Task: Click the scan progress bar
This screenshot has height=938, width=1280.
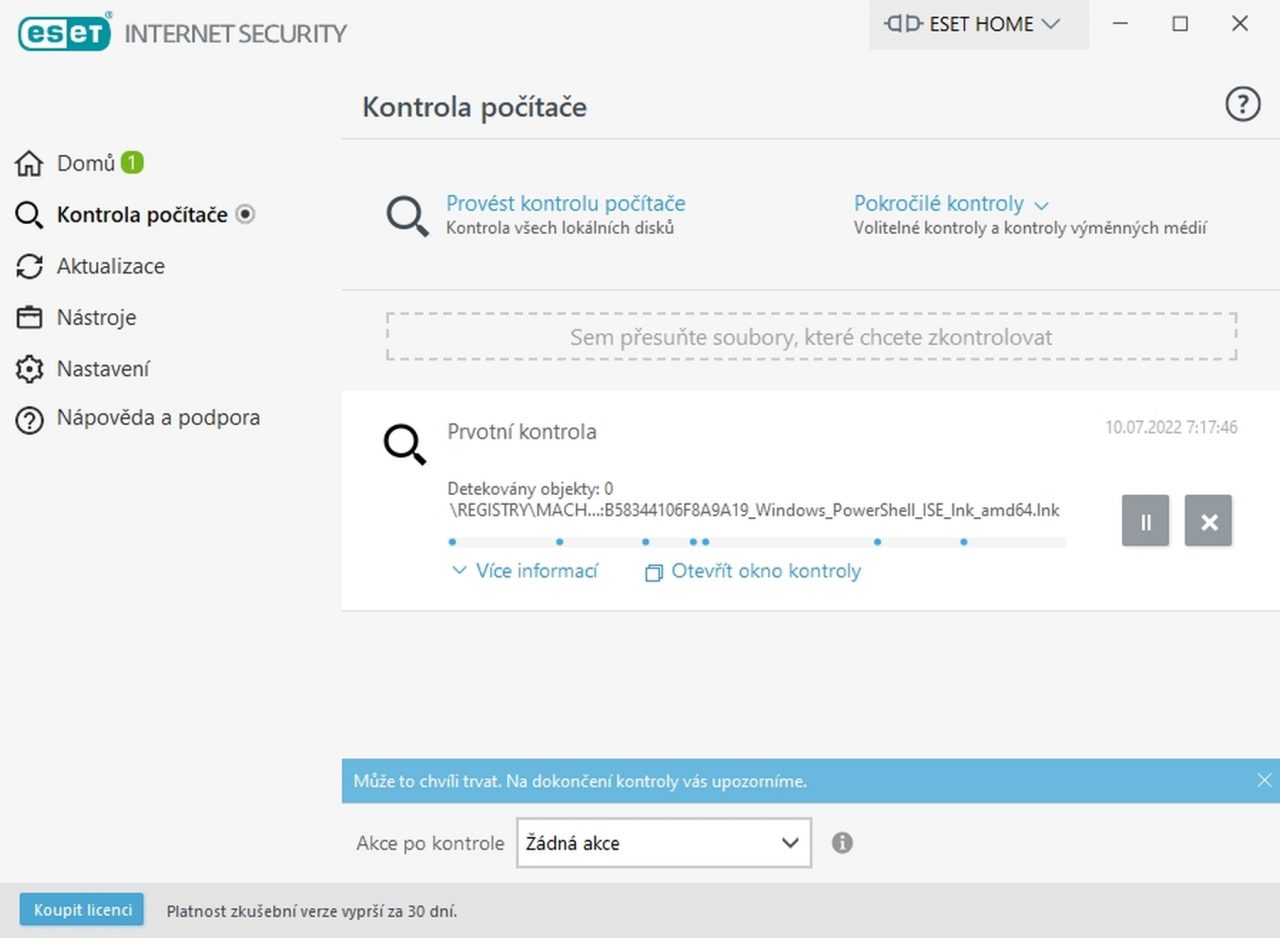Action: point(756,542)
